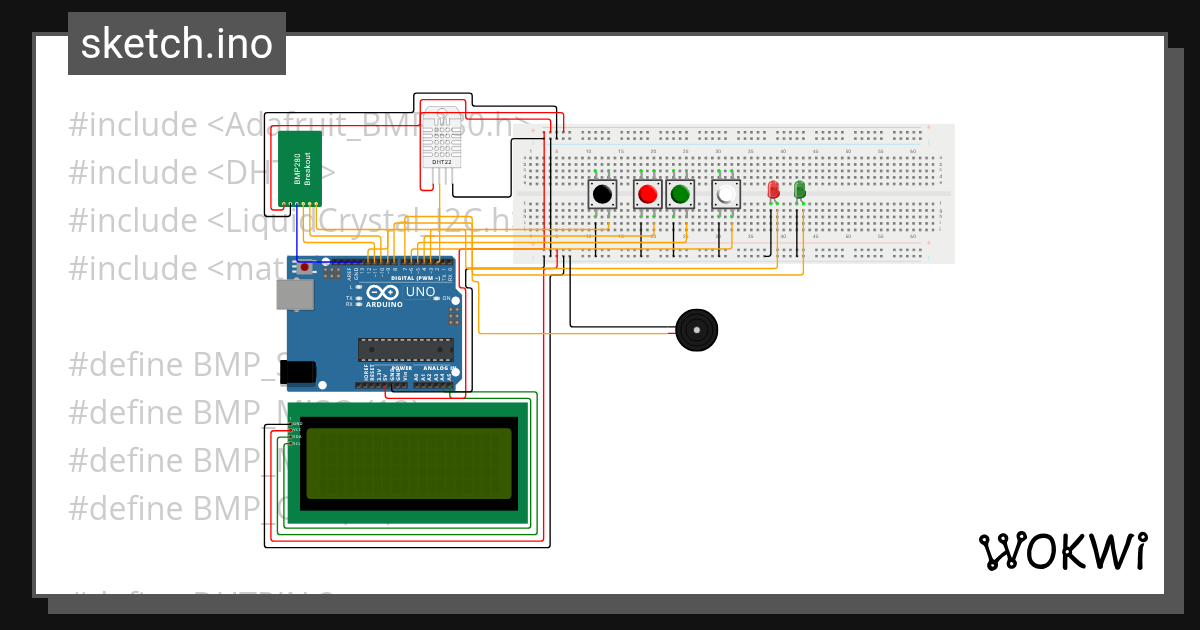Click the Wokwi logo
The height and width of the screenshot is (630, 1200).
[x=1063, y=549]
